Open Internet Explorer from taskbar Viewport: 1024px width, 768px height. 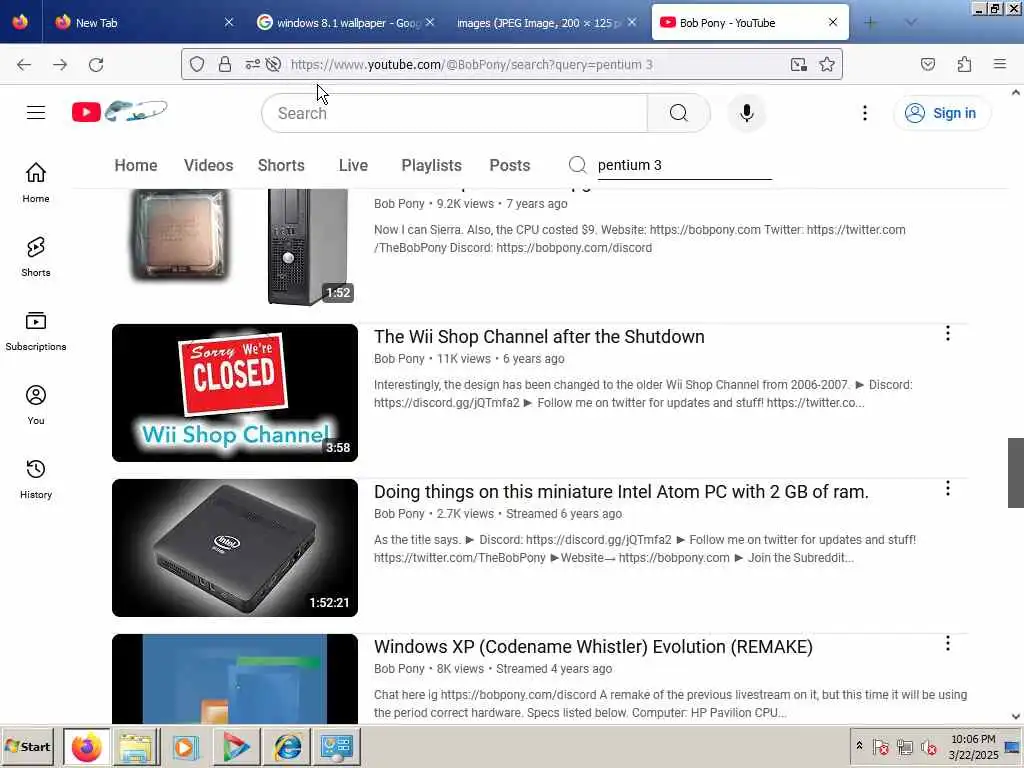(288, 746)
